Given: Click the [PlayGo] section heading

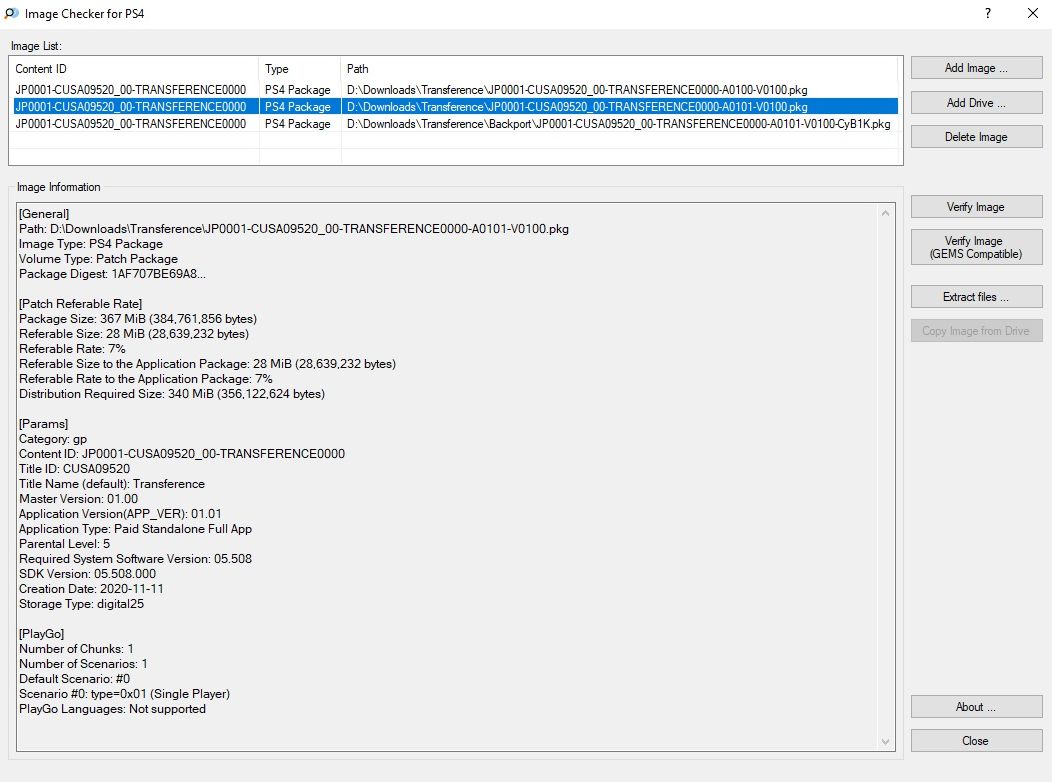Looking at the screenshot, I should tap(42, 634).
